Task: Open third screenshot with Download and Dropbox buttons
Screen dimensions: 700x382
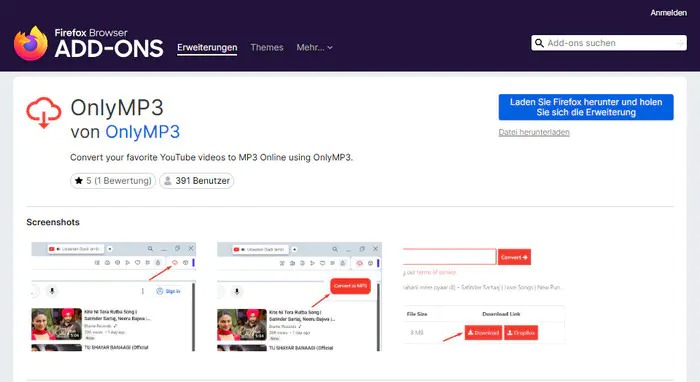Action: (484, 297)
